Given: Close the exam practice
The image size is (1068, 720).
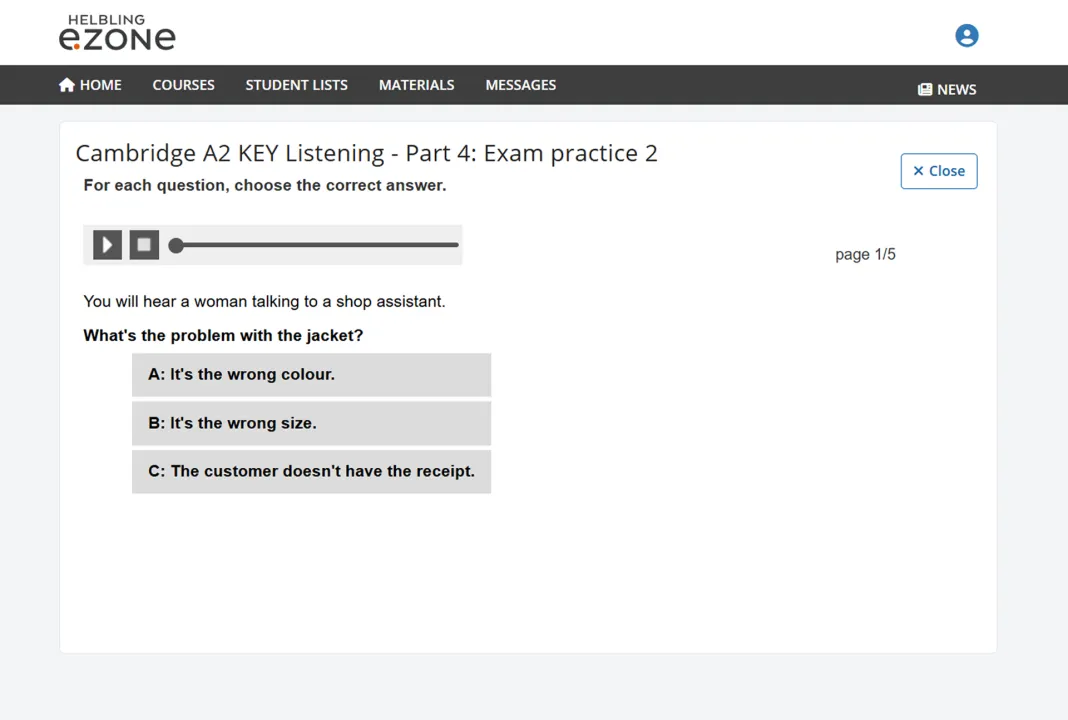Looking at the screenshot, I should pyautogui.click(x=938, y=171).
